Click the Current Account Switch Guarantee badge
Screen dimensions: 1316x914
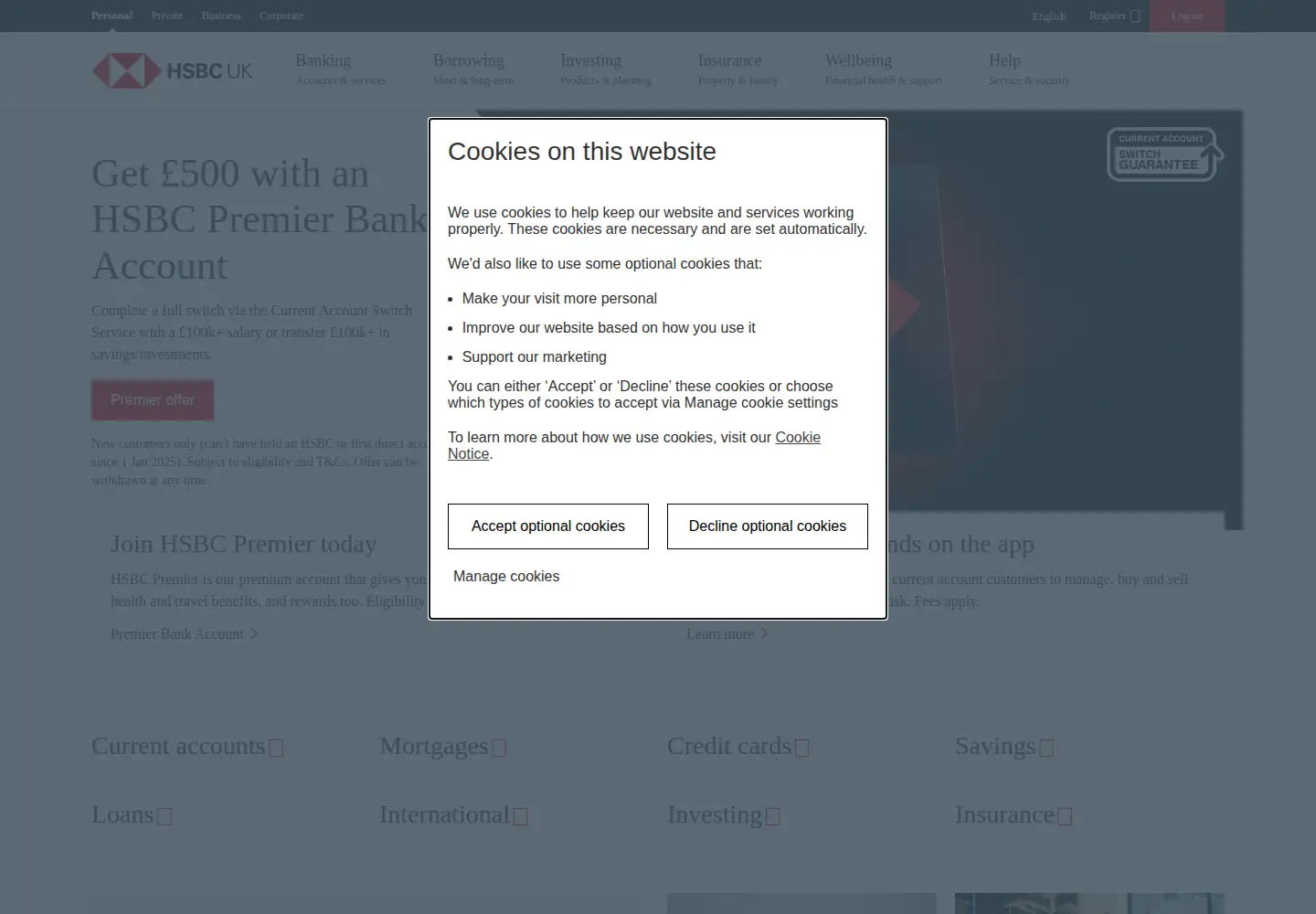1165,154
